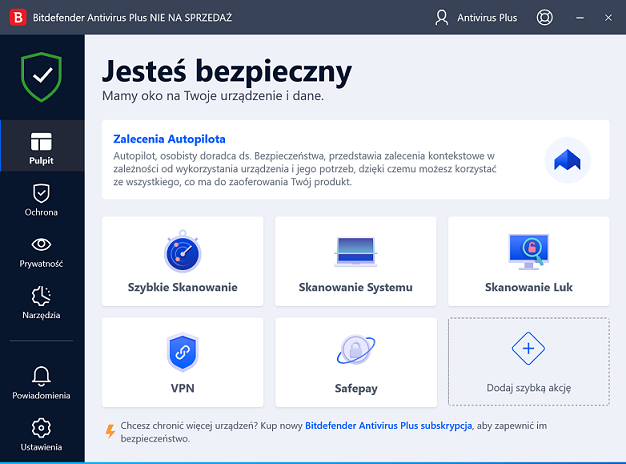Click the Zalecenia Autopilota heading
The image size is (626, 464).
(169, 138)
